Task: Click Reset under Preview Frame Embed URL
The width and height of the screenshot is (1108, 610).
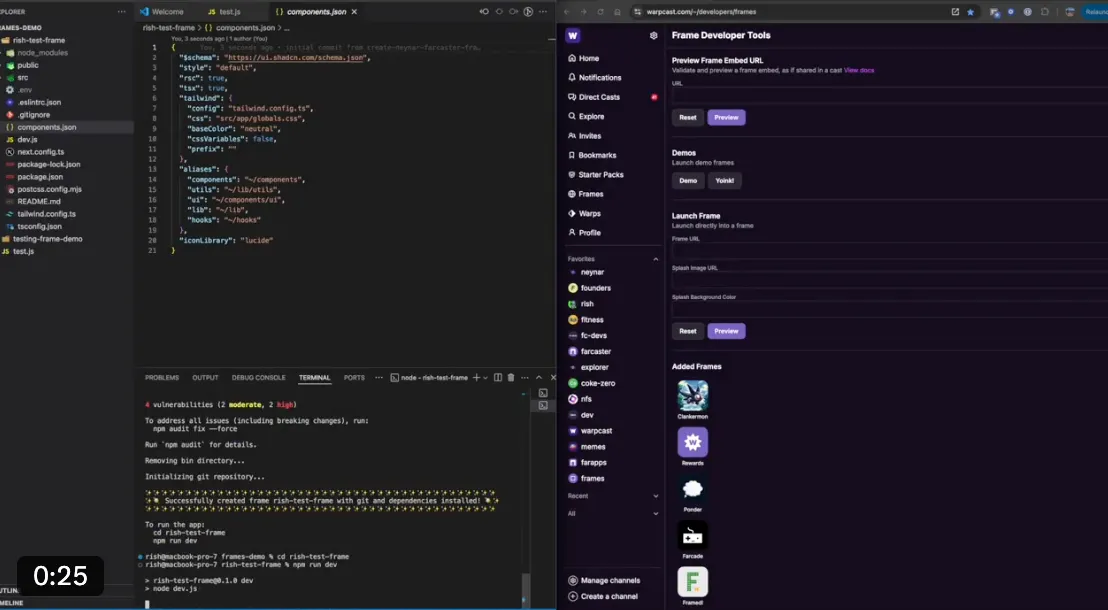Action: [688, 117]
